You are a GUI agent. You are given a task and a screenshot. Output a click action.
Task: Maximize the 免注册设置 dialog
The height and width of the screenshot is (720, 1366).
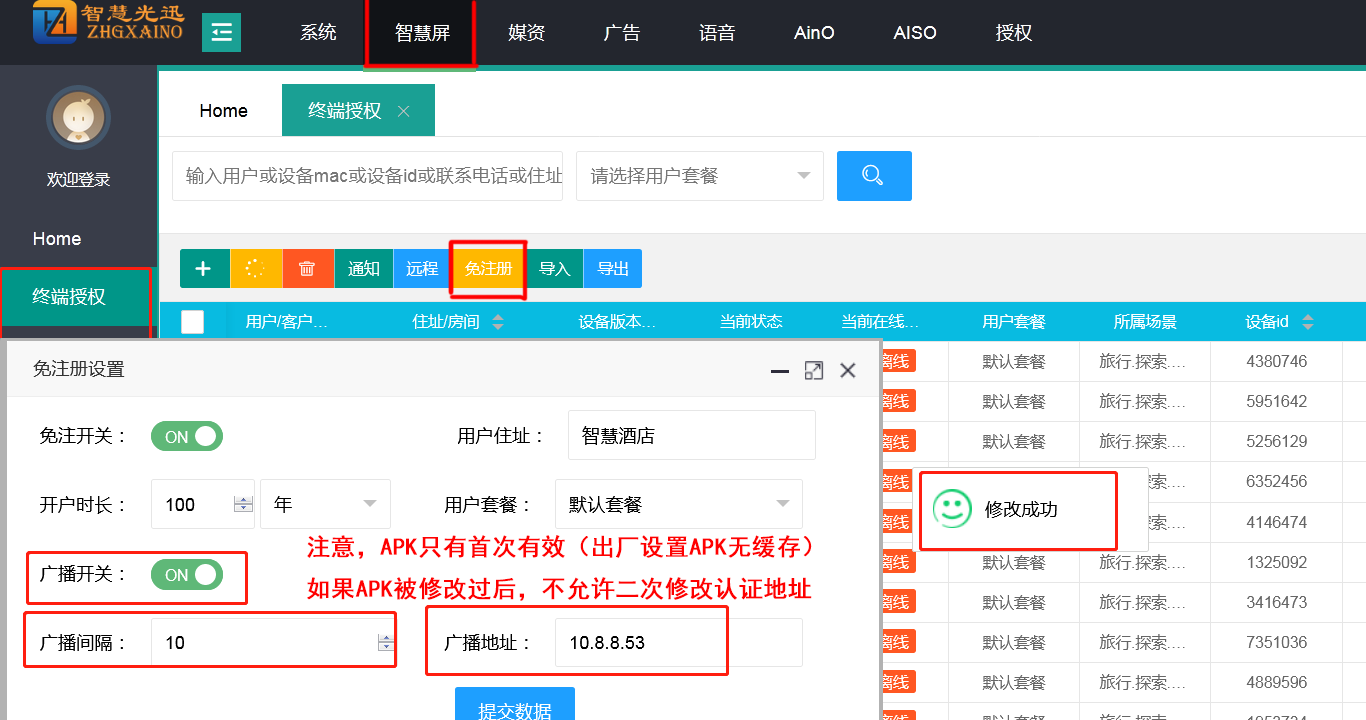click(x=814, y=370)
